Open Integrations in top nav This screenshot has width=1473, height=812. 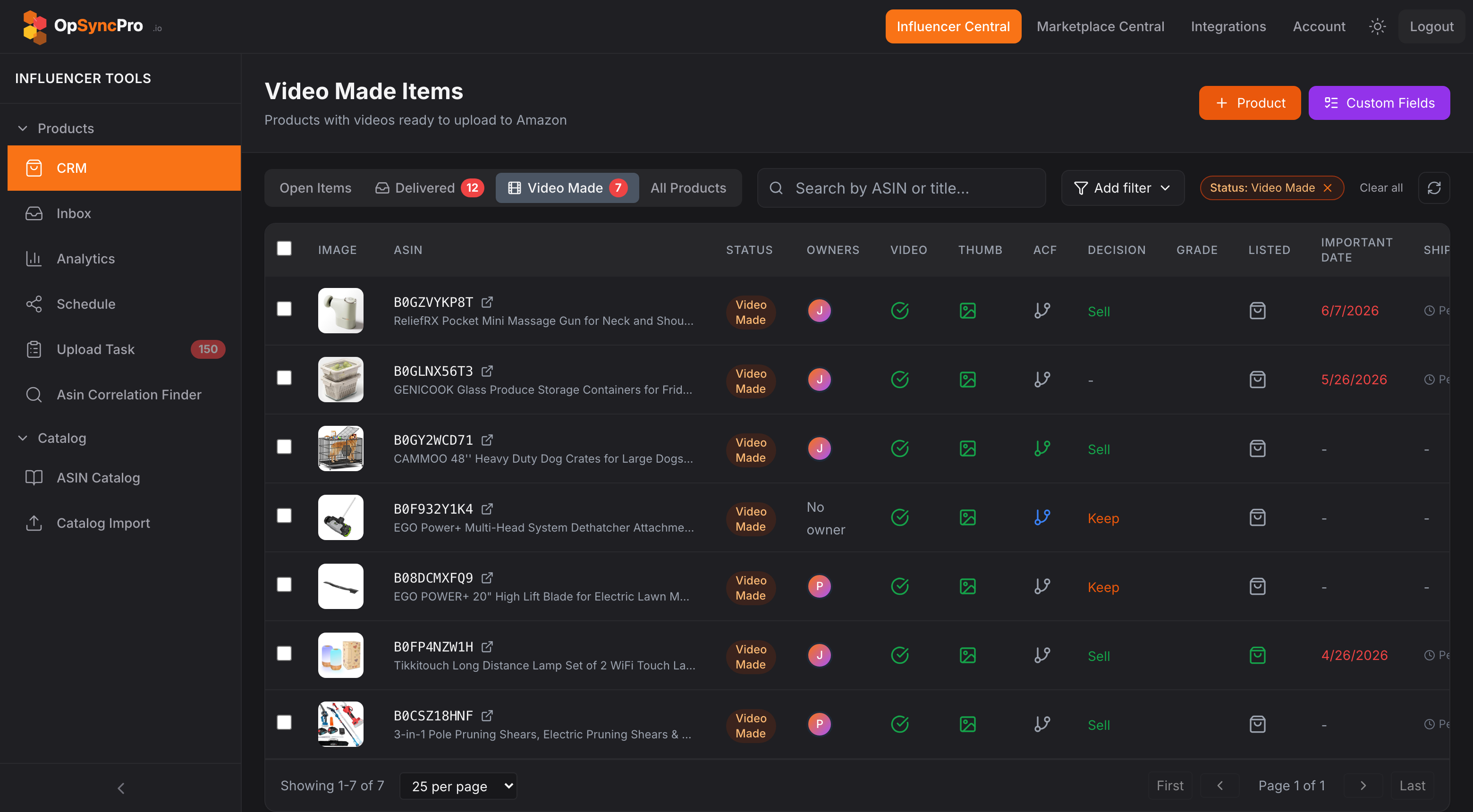coord(1227,26)
